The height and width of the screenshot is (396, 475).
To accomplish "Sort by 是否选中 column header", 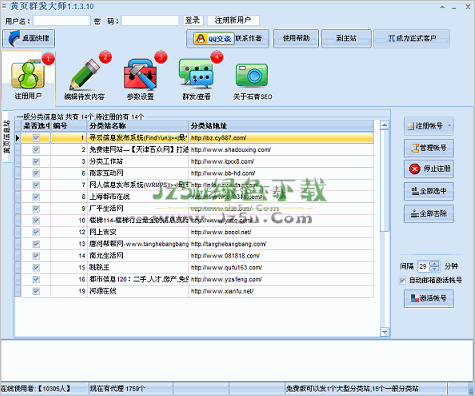I will [x=36, y=126].
